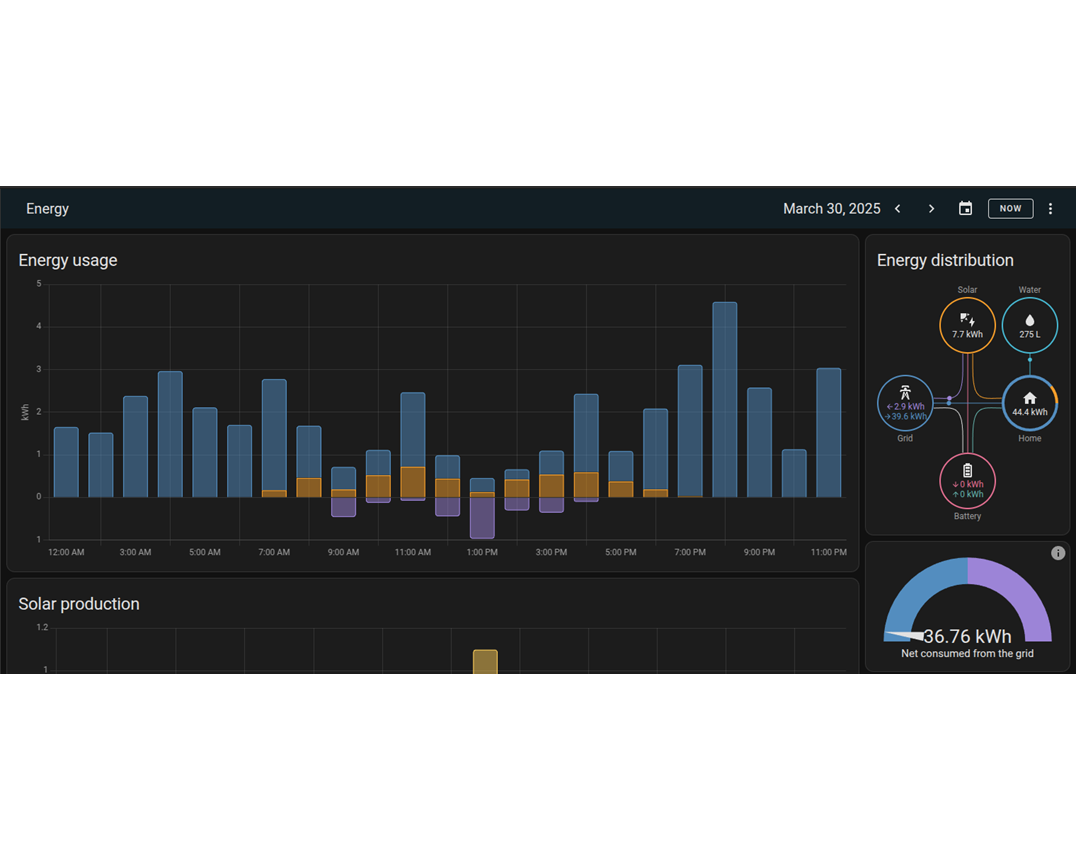Click the Solar circle in Energy distribution
This screenshot has width=1076, height=860.
[967, 325]
